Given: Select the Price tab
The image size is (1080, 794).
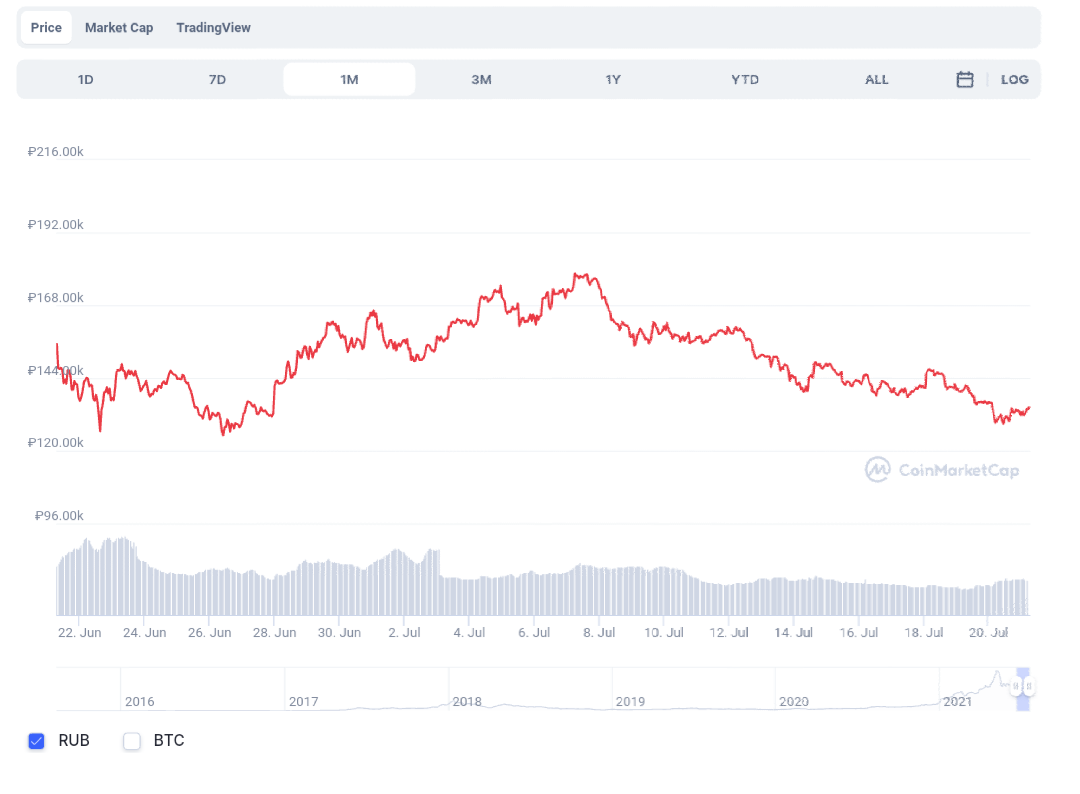Looking at the screenshot, I should [45, 27].
